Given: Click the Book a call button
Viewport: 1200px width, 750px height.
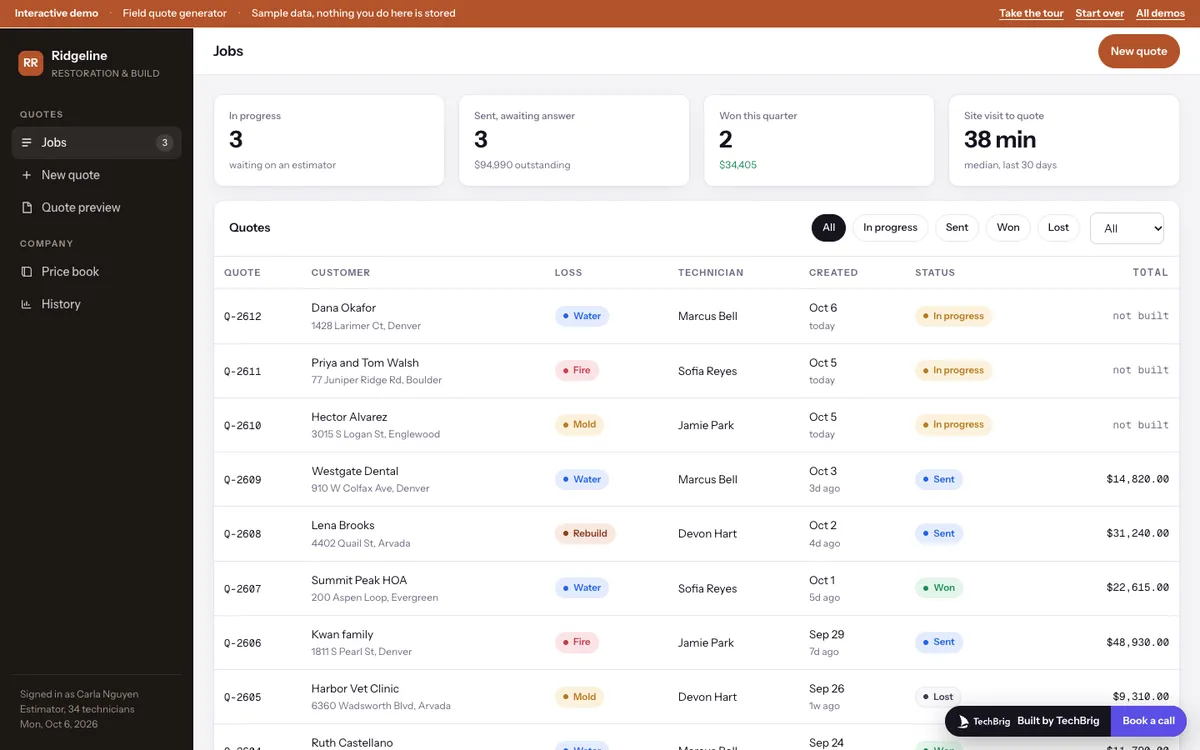Looking at the screenshot, I should [1148, 721].
